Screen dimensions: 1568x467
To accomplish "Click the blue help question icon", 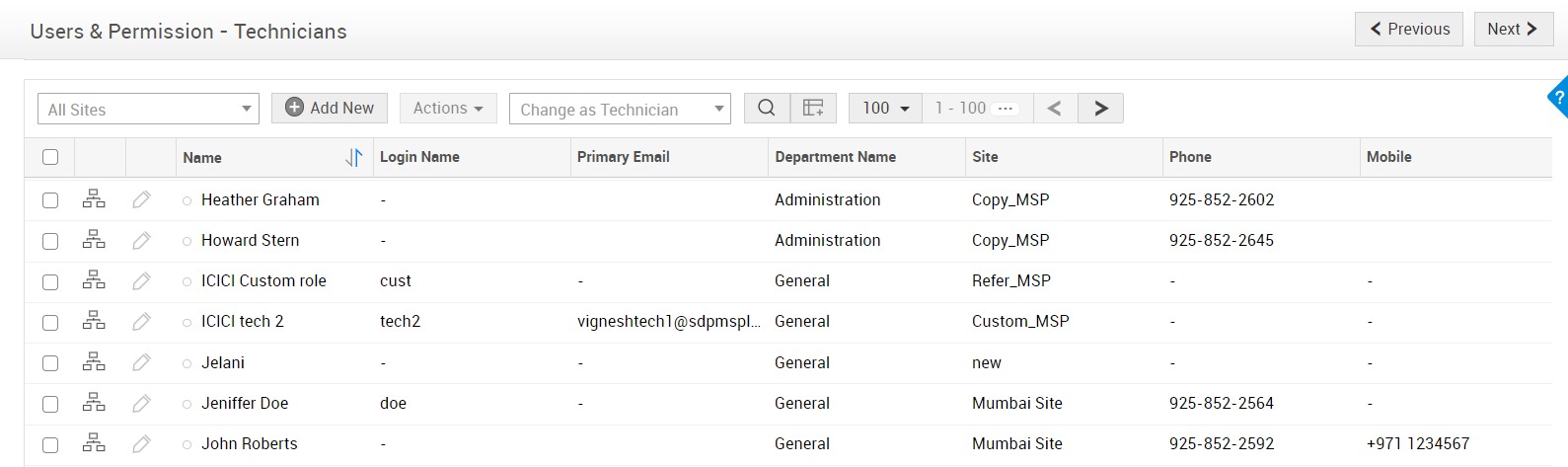I will (x=1558, y=98).
